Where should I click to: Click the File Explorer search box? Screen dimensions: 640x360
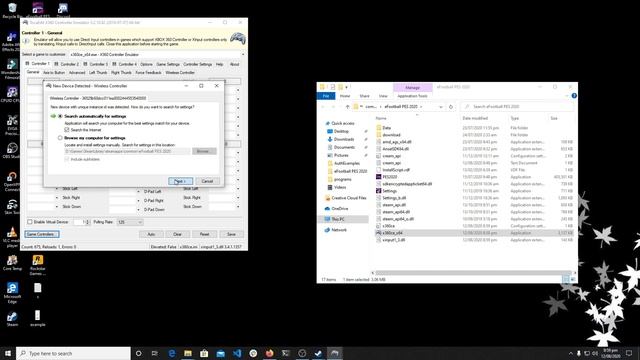[518, 107]
